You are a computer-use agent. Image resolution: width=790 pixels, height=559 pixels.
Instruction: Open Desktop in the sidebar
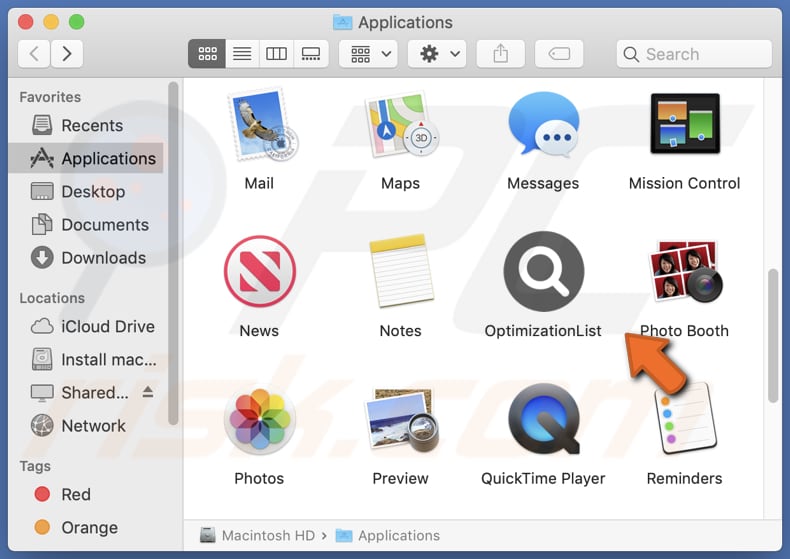pyautogui.click(x=86, y=192)
